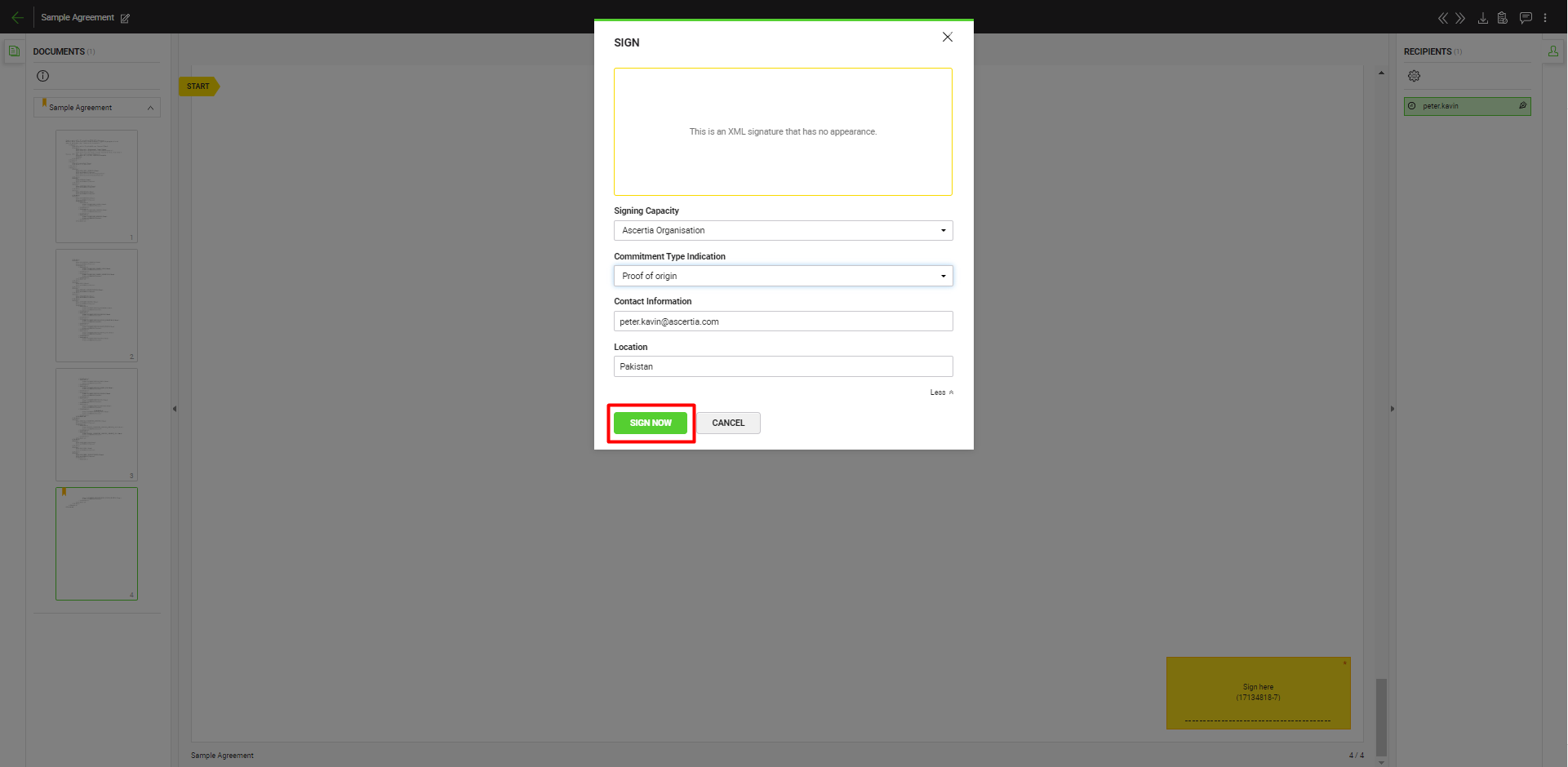Click the download document icon
1568x767 pixels.
coord(1482,18)
